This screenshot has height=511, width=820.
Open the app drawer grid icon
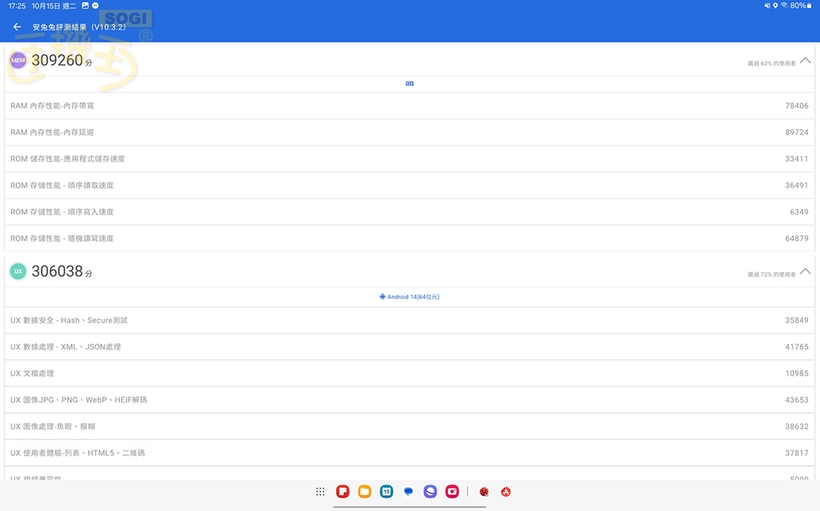pos(320,492)
